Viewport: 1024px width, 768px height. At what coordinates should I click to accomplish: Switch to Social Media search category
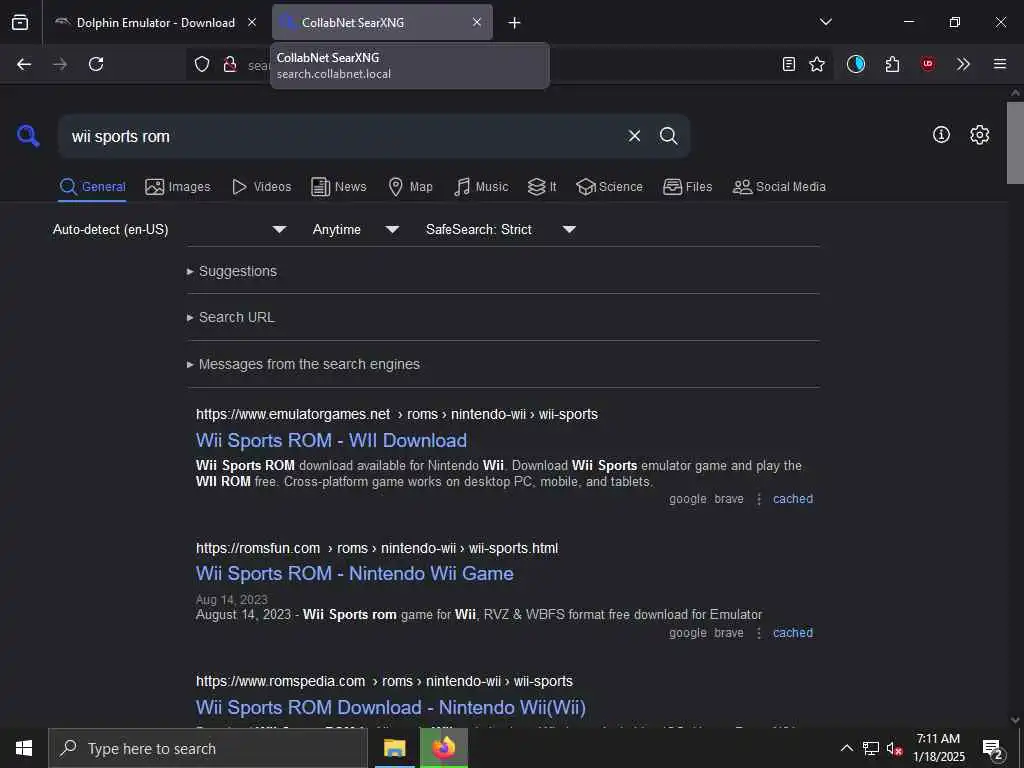click(x=779, y=187)
